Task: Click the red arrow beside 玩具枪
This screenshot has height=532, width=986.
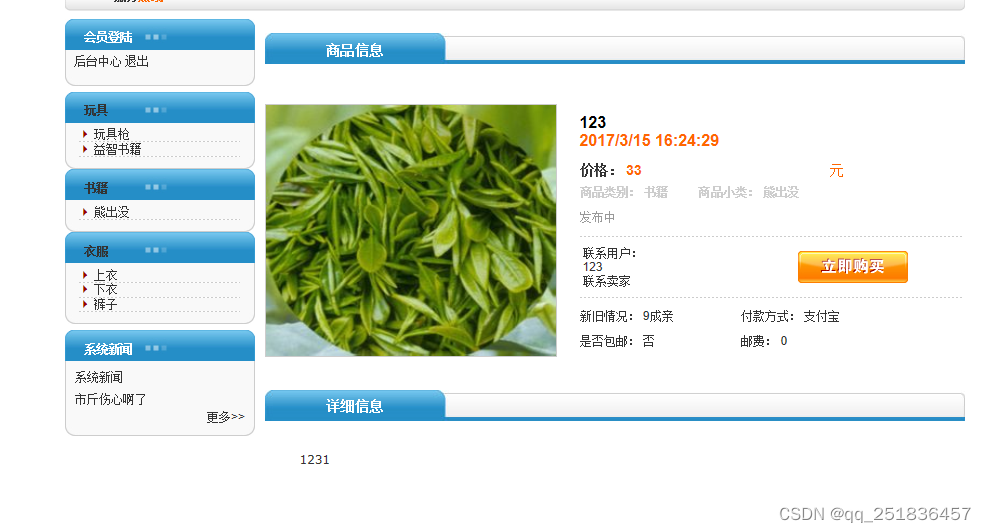Action: pos(85,134)
